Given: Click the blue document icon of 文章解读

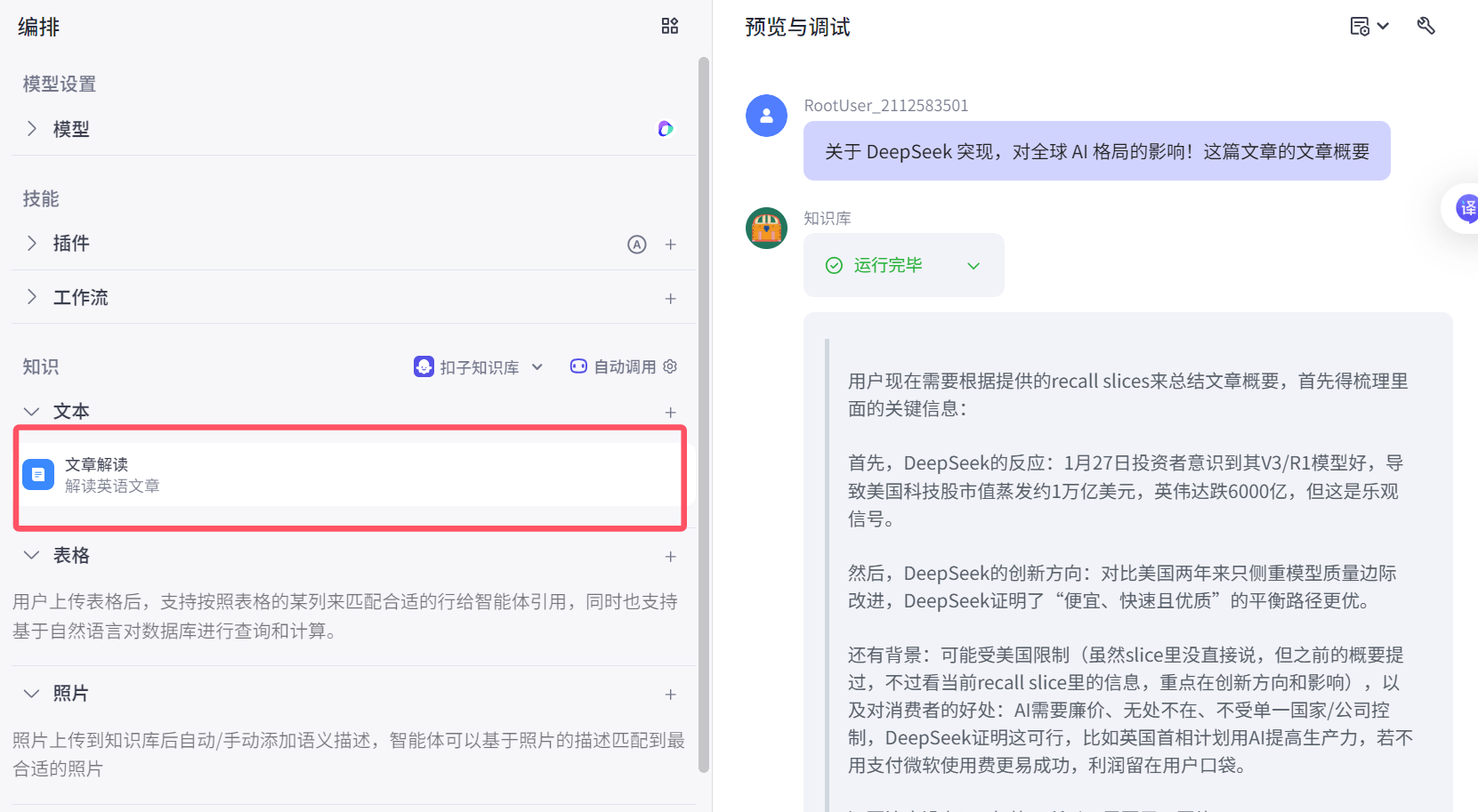Looking at the screenshot, I should pyautogui.click(x=38, y=474).
